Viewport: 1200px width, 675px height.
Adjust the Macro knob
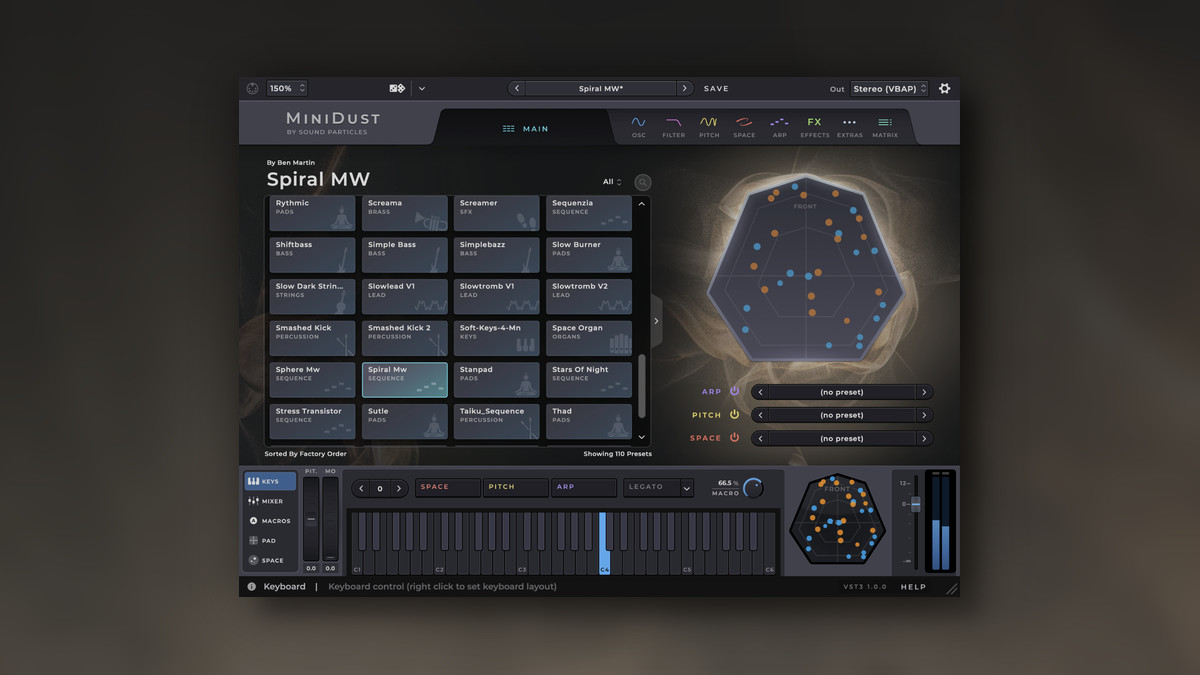click(x=752, y=488)
